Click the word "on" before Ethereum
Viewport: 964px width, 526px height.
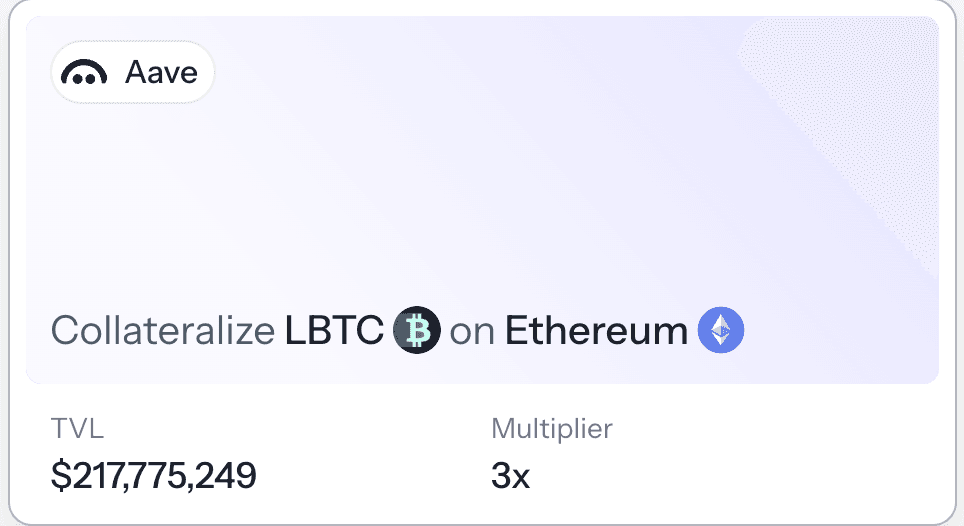(x=472, y=333)
